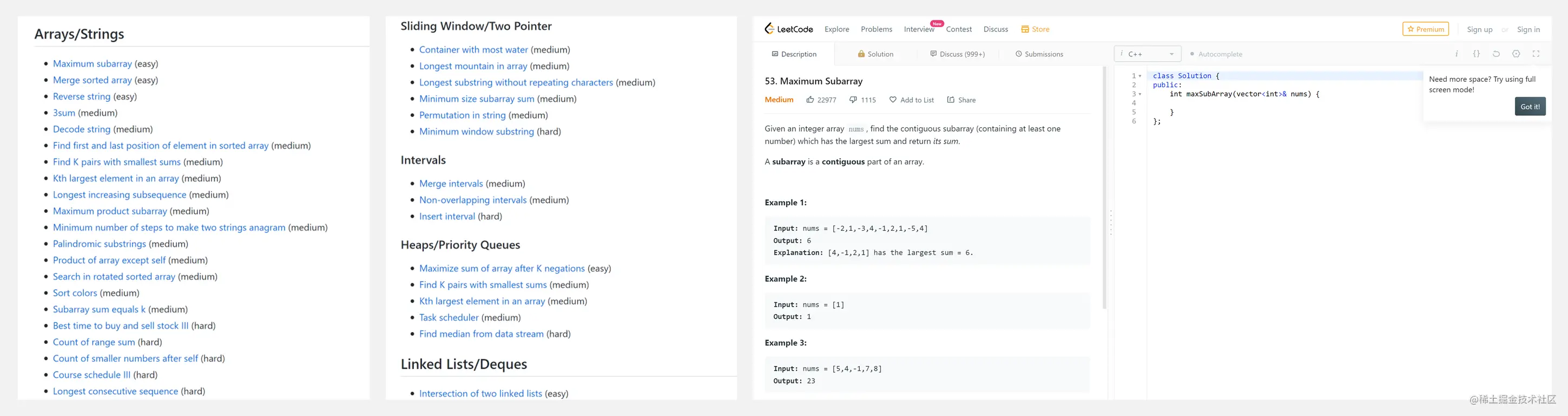Open the Decode string link
The height and width of the screenshot is (416, 1568).
[x=82, y=129]
